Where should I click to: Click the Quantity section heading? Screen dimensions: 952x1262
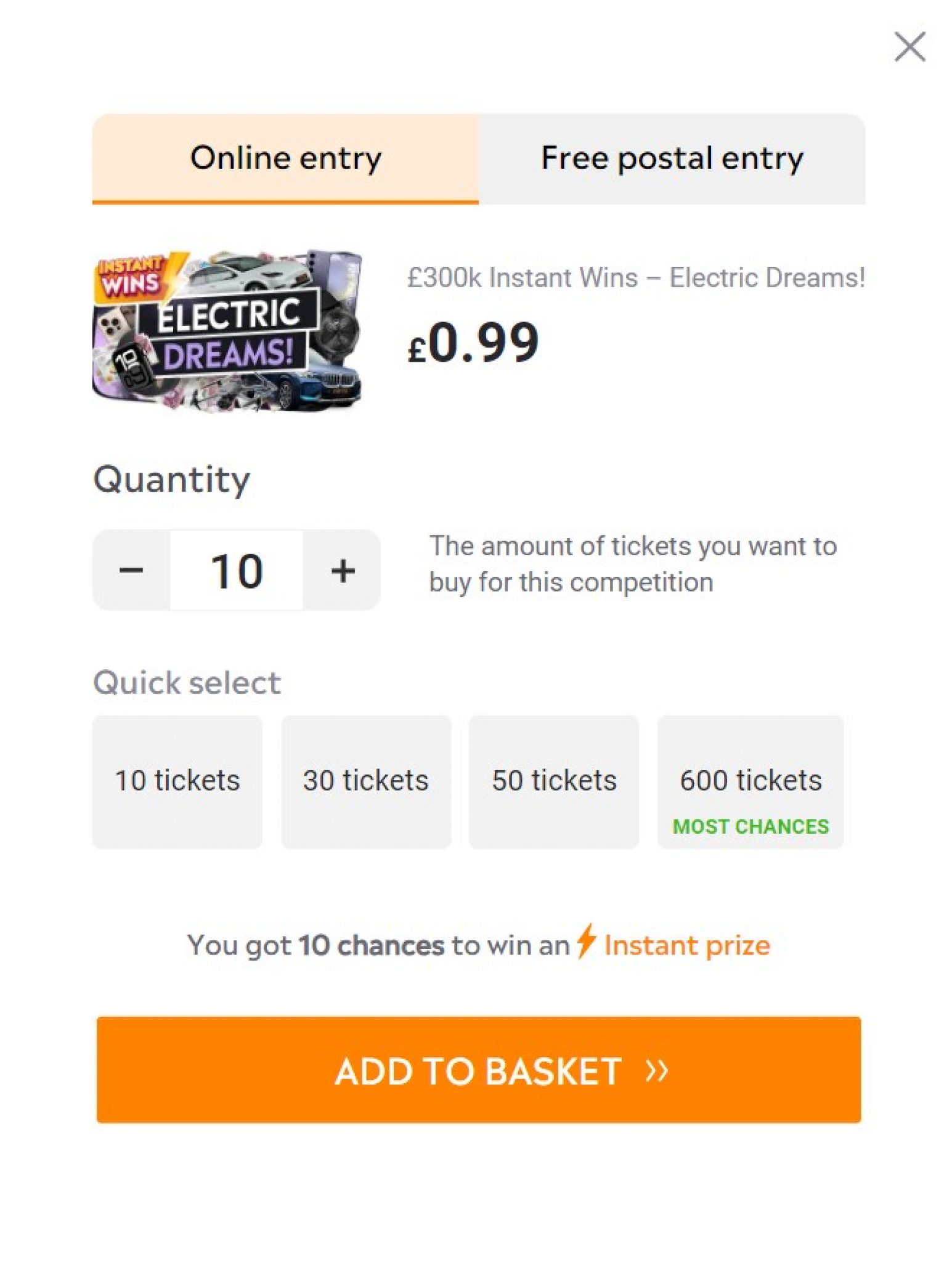[x=170, y=479]
